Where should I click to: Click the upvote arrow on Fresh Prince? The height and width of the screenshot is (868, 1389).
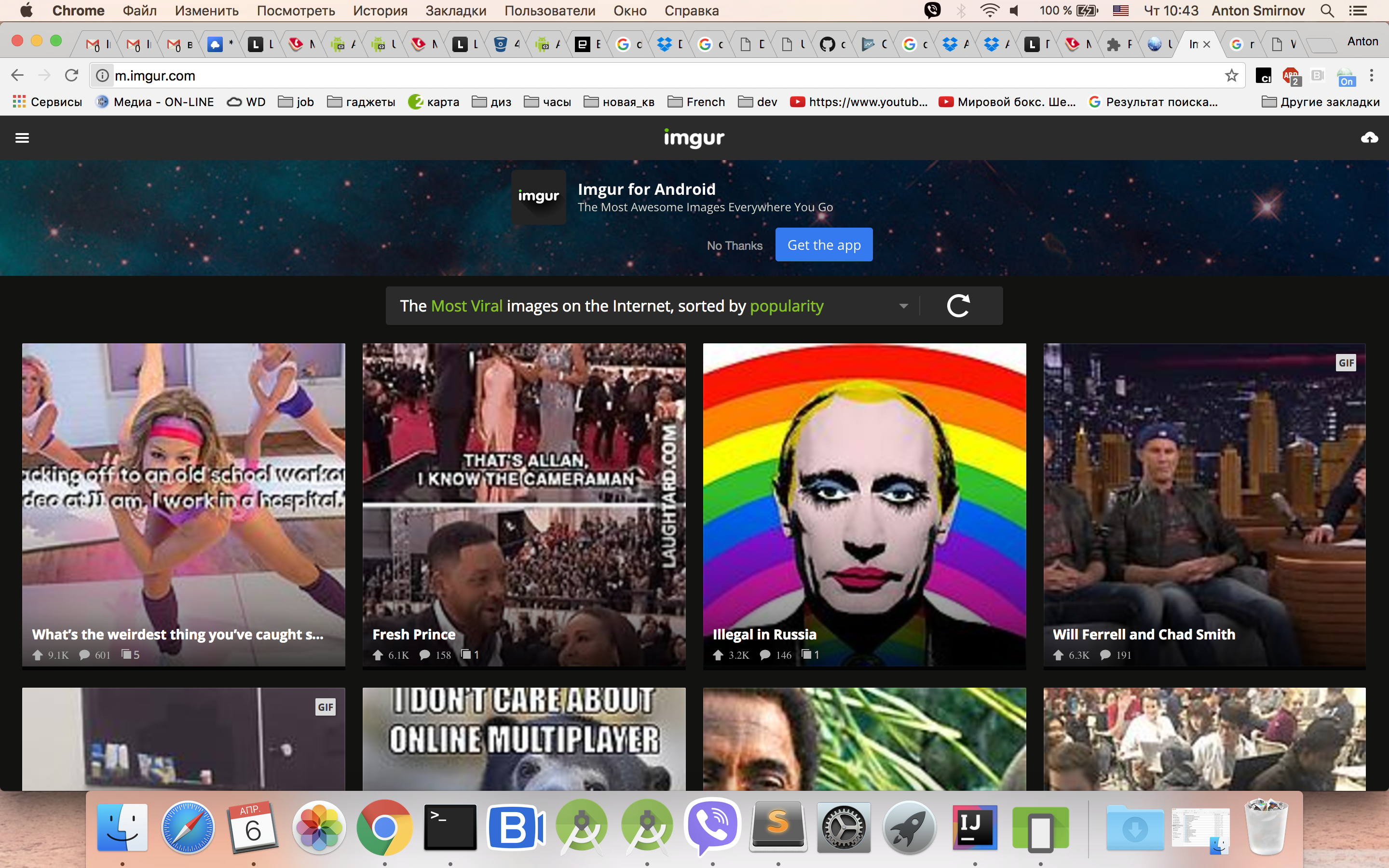click(378, 655)
